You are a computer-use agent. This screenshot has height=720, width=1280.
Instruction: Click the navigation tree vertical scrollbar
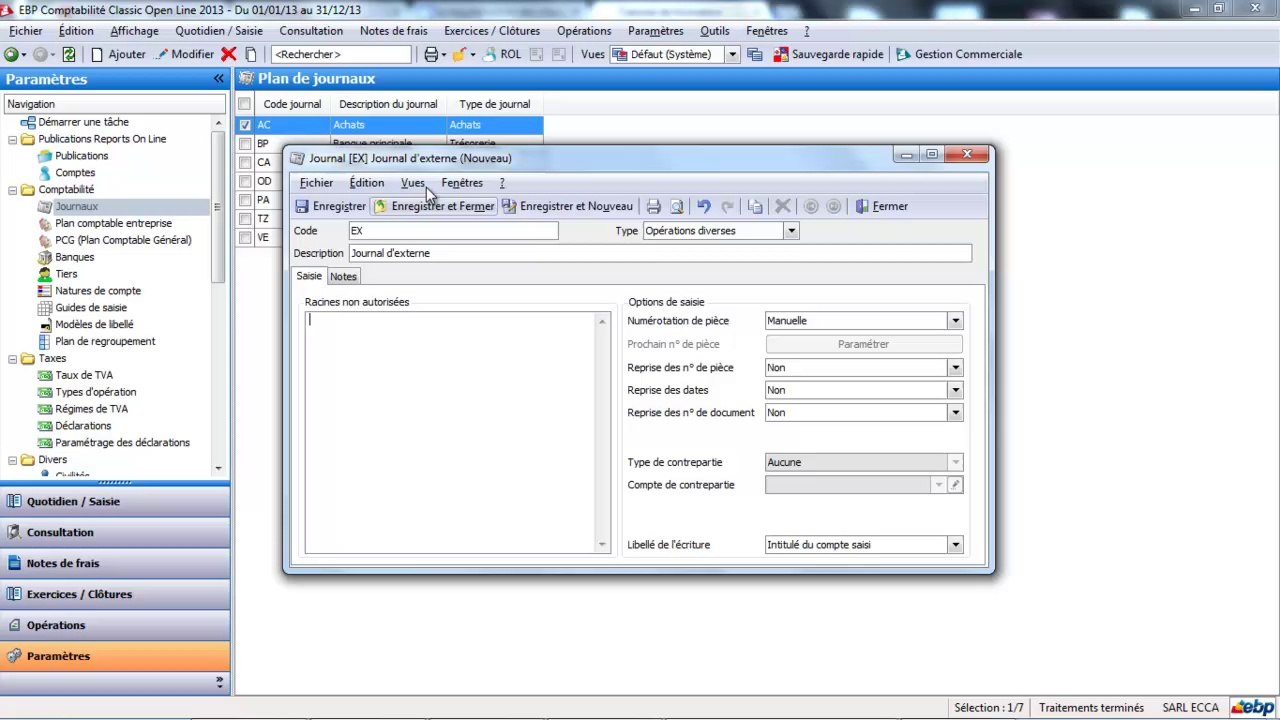coord(218,295)
